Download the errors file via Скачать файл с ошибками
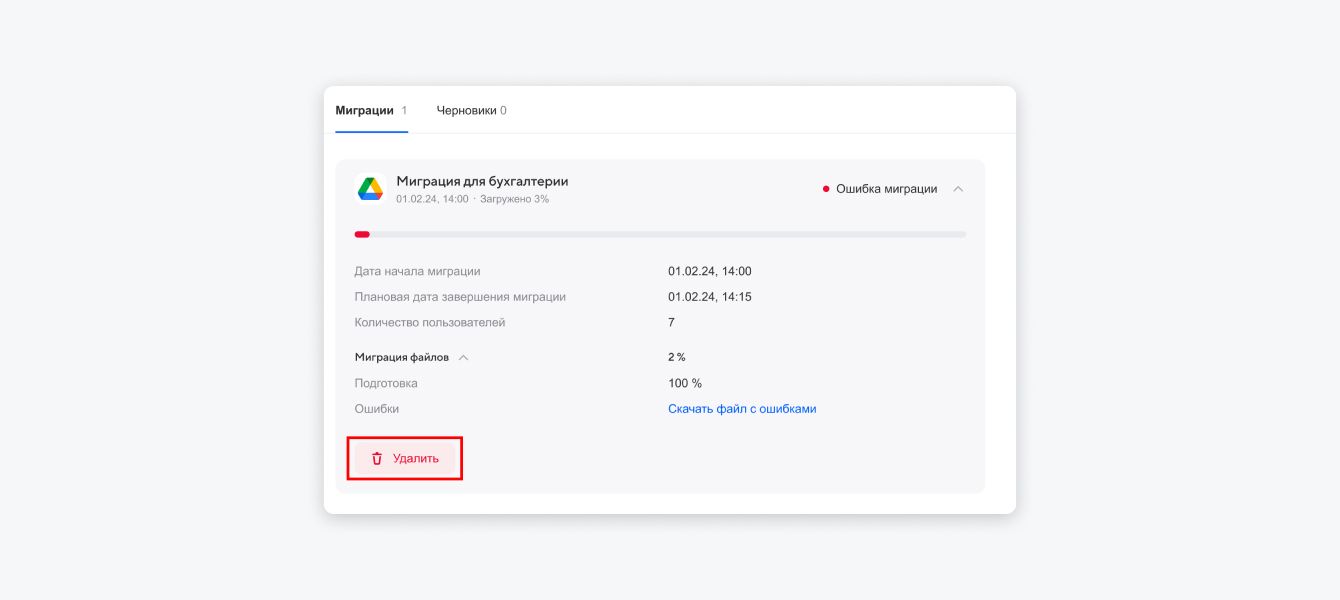 [742, 409]
